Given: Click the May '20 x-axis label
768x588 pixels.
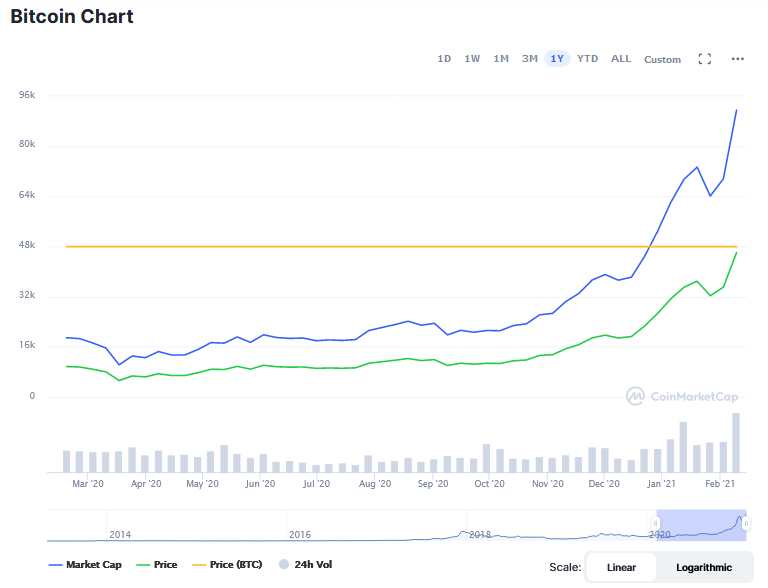Looking at the screenshot, I should pyautogui.click(x=202, y=484).
